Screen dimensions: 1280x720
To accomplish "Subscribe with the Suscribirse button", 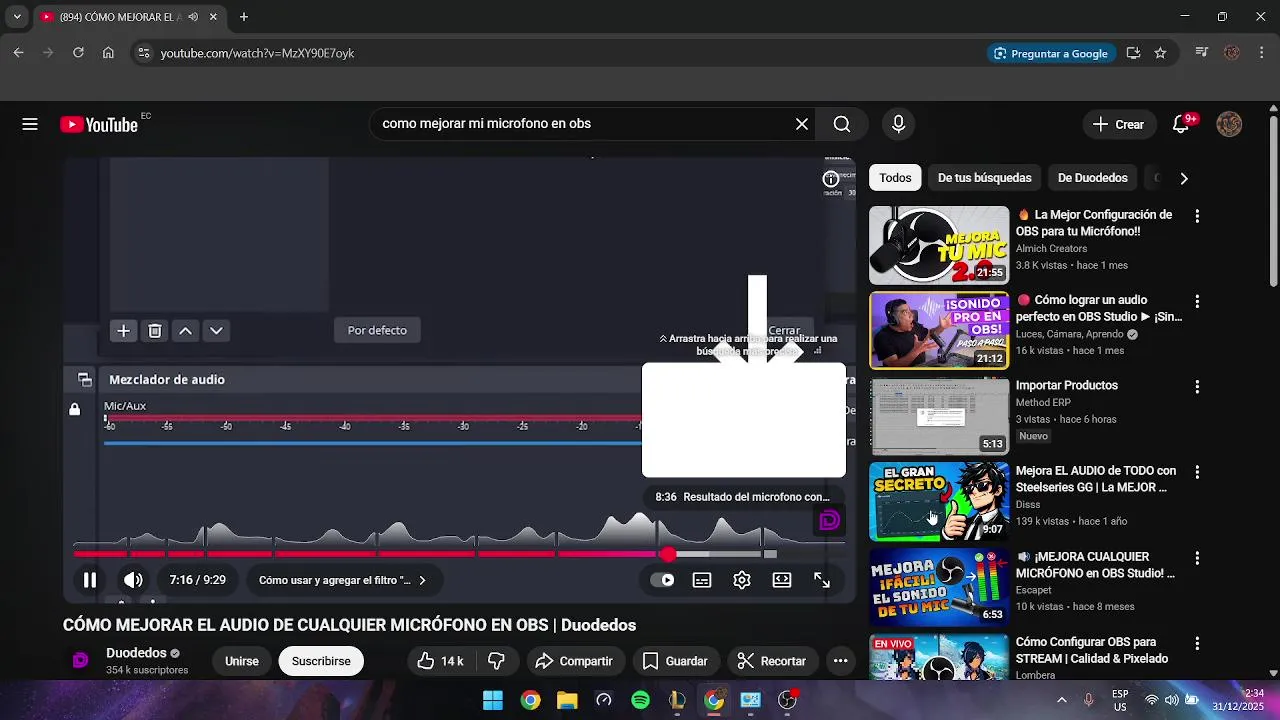I will coord(321,661).
